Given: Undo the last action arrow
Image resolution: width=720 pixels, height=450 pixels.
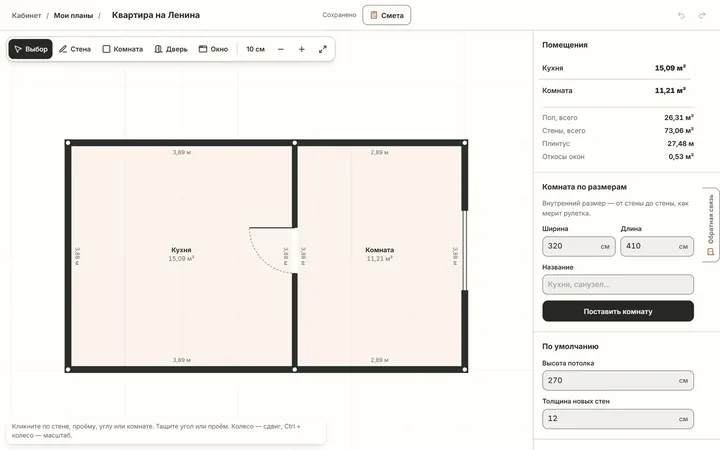Looking at the screenshot, I should (681, 15).
